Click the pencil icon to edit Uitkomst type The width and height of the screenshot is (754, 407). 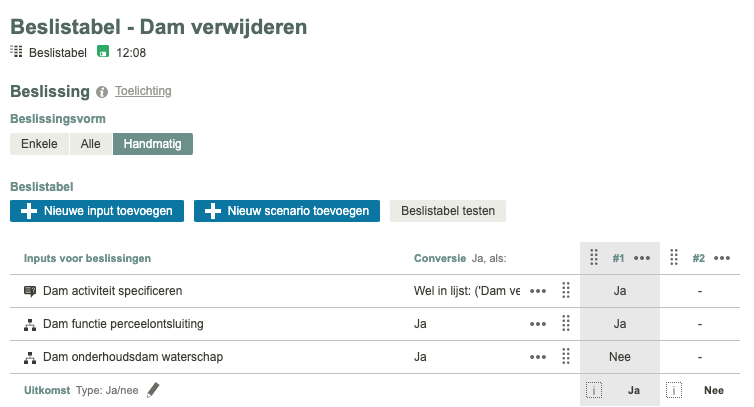point(153,390)
